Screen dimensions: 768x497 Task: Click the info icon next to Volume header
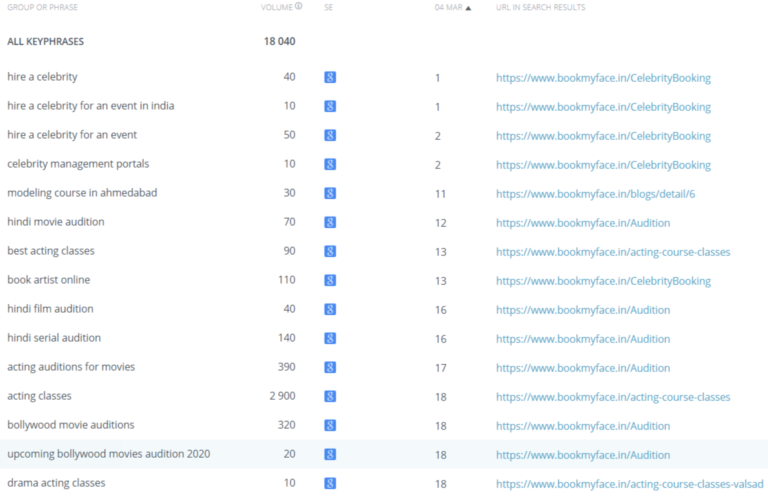pyautogui.click(x=299, y=6)
